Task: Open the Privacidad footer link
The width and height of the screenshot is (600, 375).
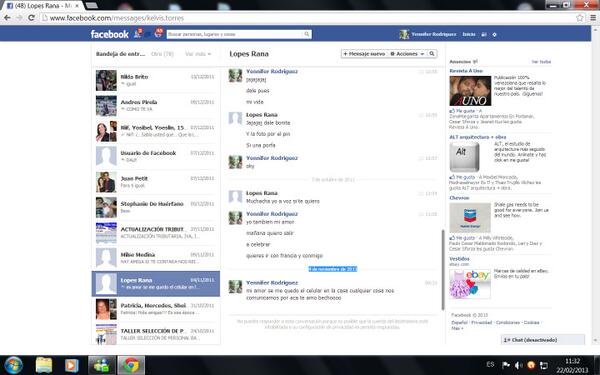Action: coord(482,323)
